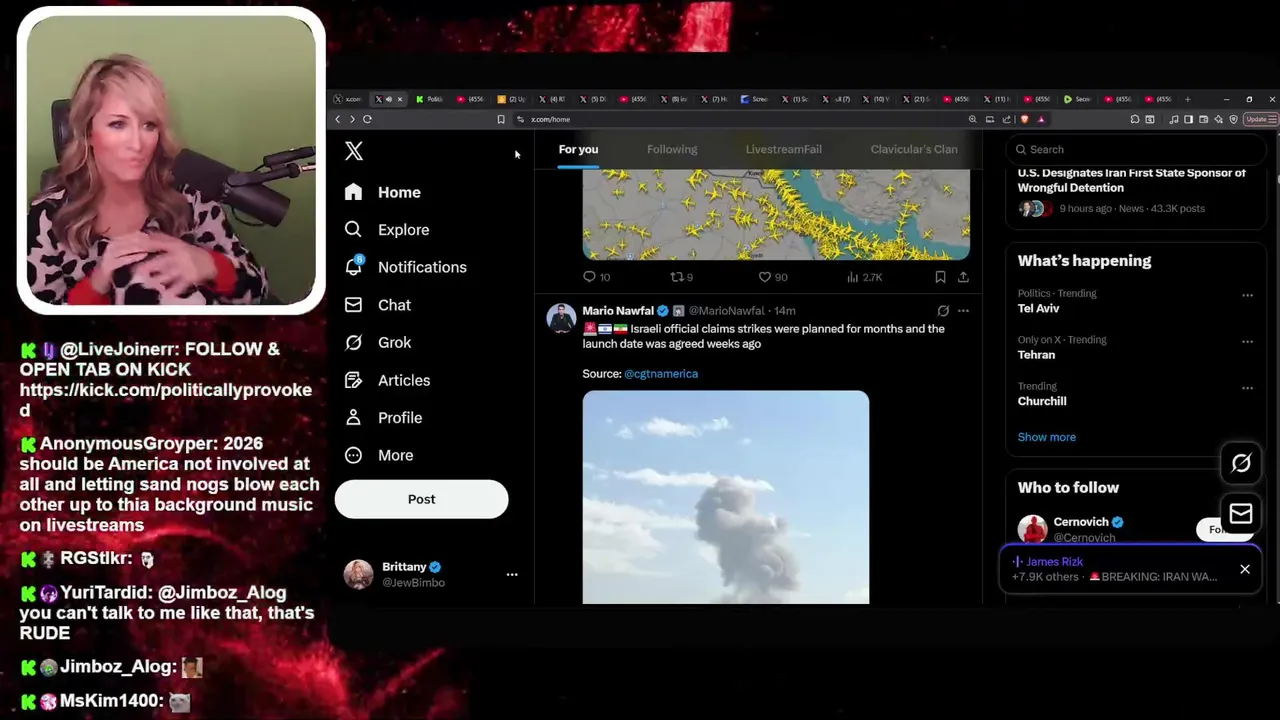Viewport: 1280px width, 720px height.
Task: View analytics for the flight map post
Action: [864, 277]
